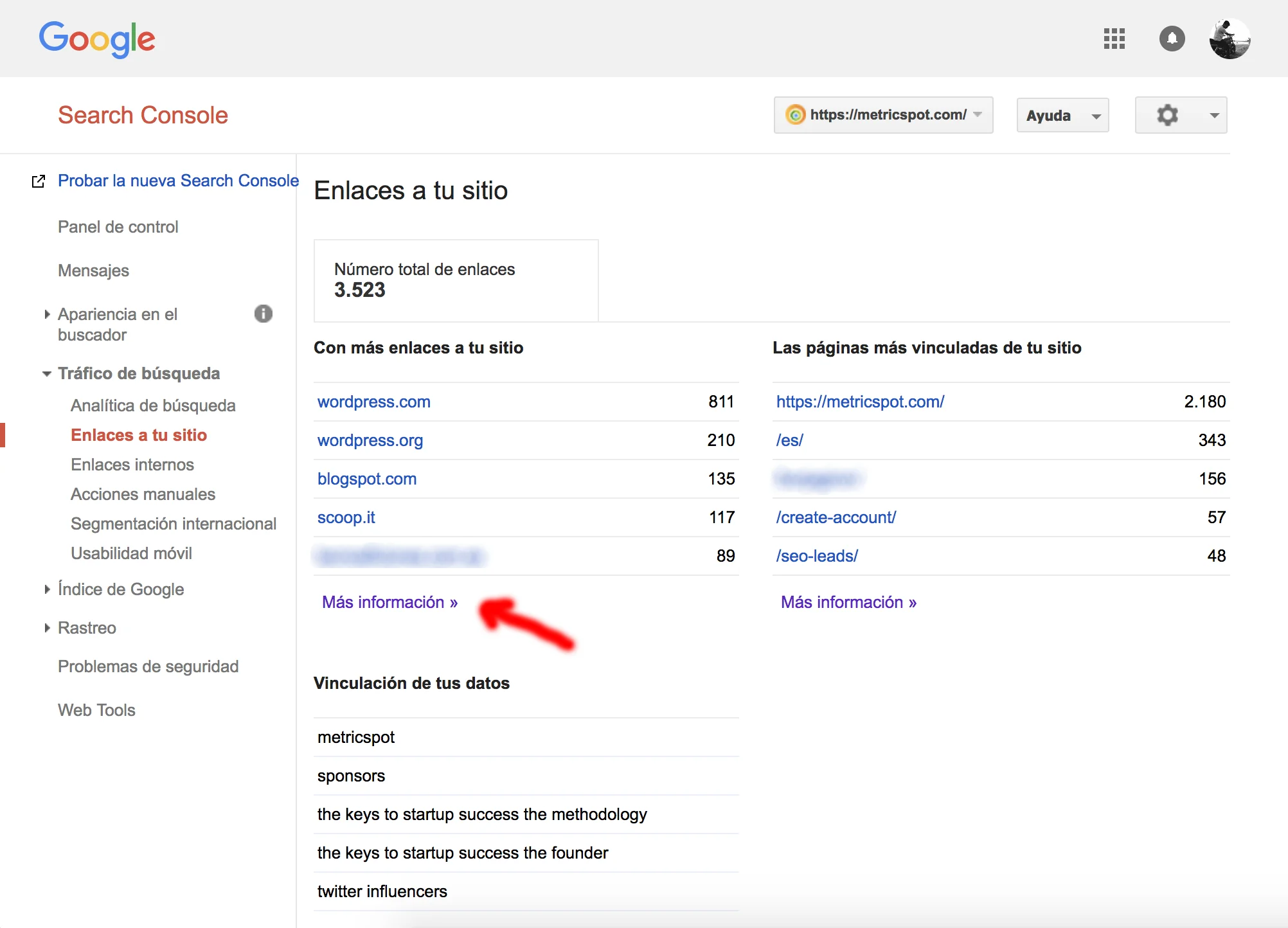Collapse the Tráfico de búsqueda section
1288x928 pixels.
(47, 373)
